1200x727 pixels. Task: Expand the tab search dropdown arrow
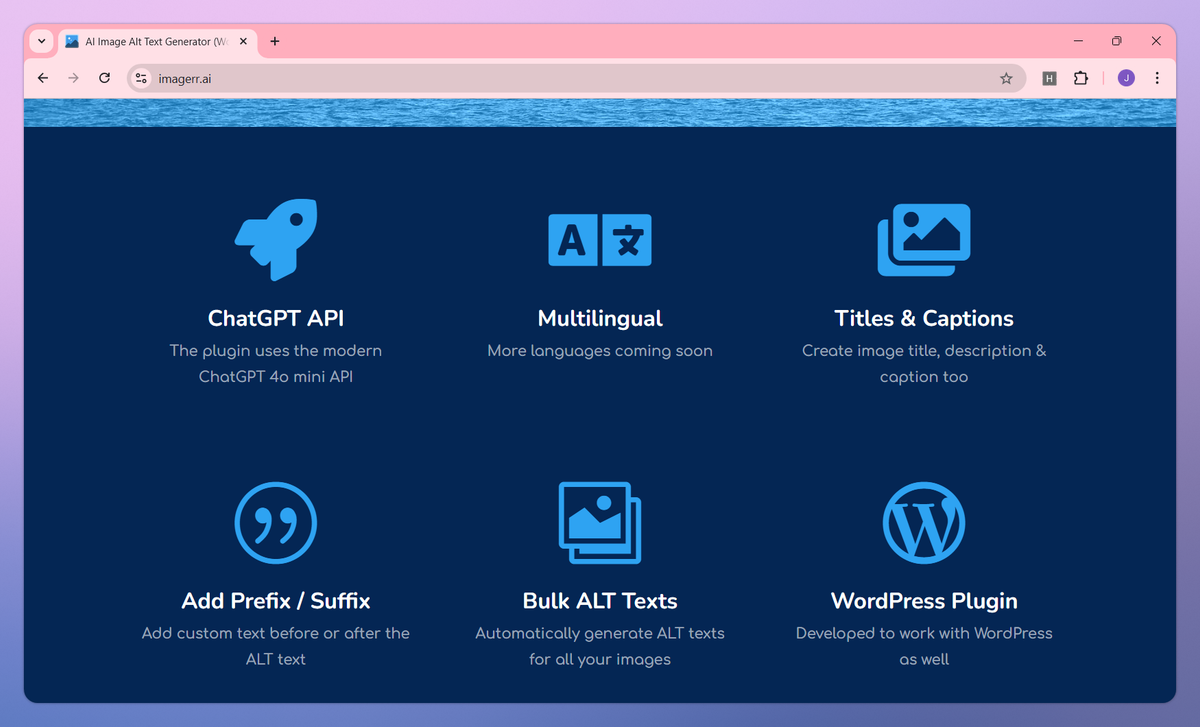pos(41,41)
